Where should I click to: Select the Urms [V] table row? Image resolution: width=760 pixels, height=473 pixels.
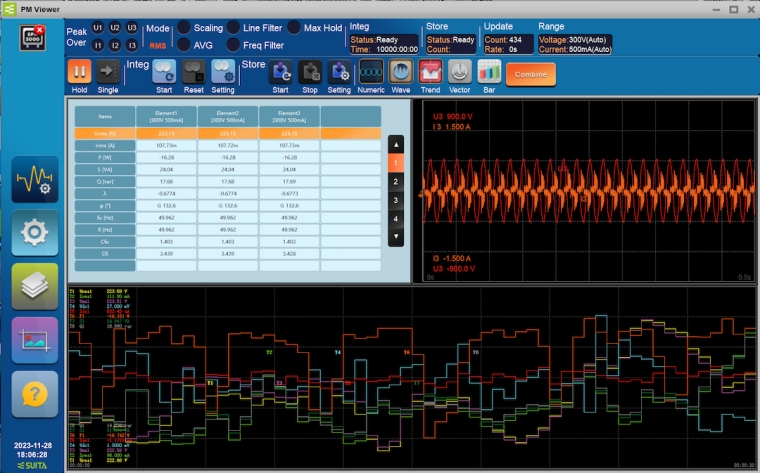click(x=105, y=133)
